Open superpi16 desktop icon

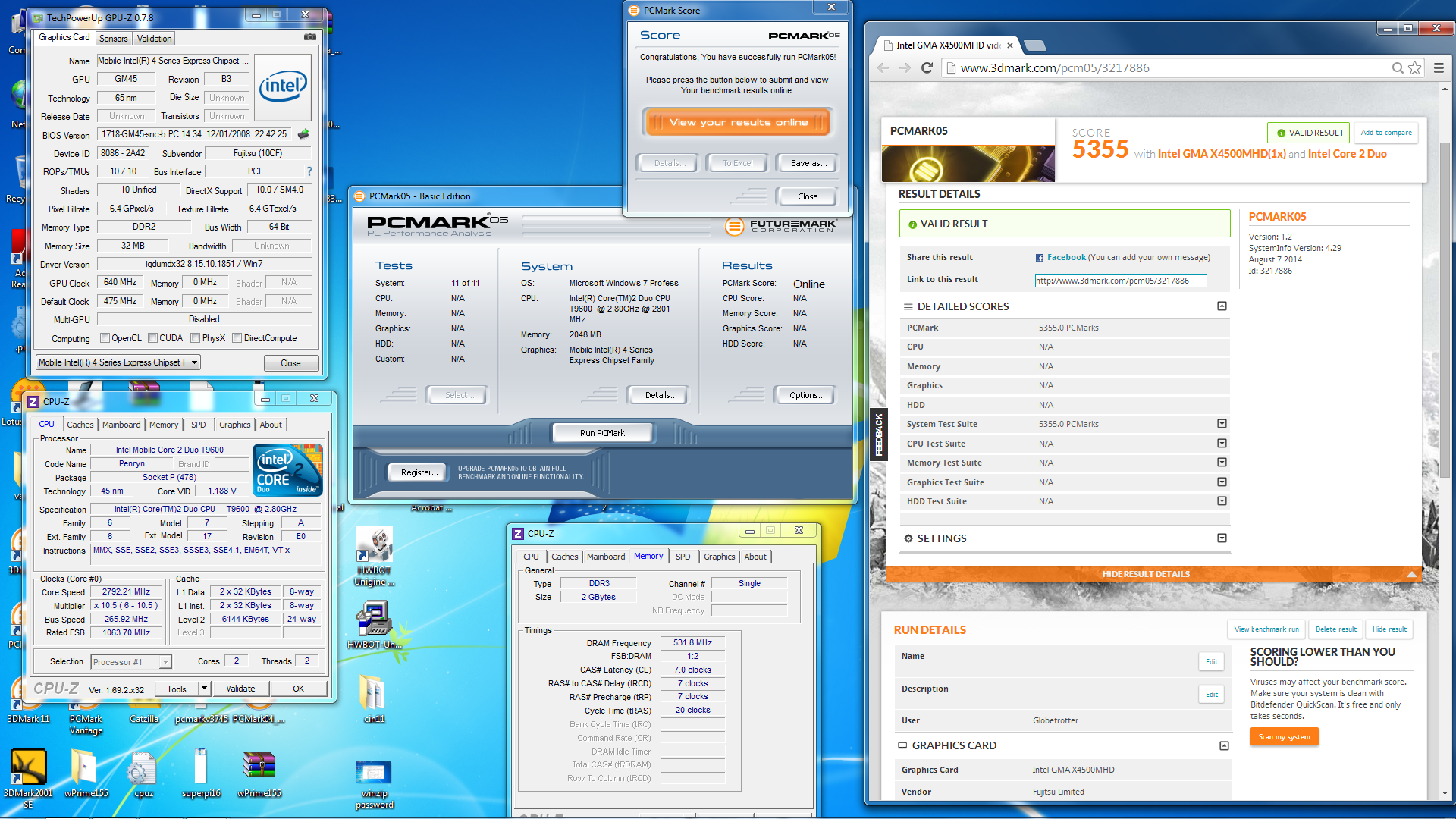201,773
